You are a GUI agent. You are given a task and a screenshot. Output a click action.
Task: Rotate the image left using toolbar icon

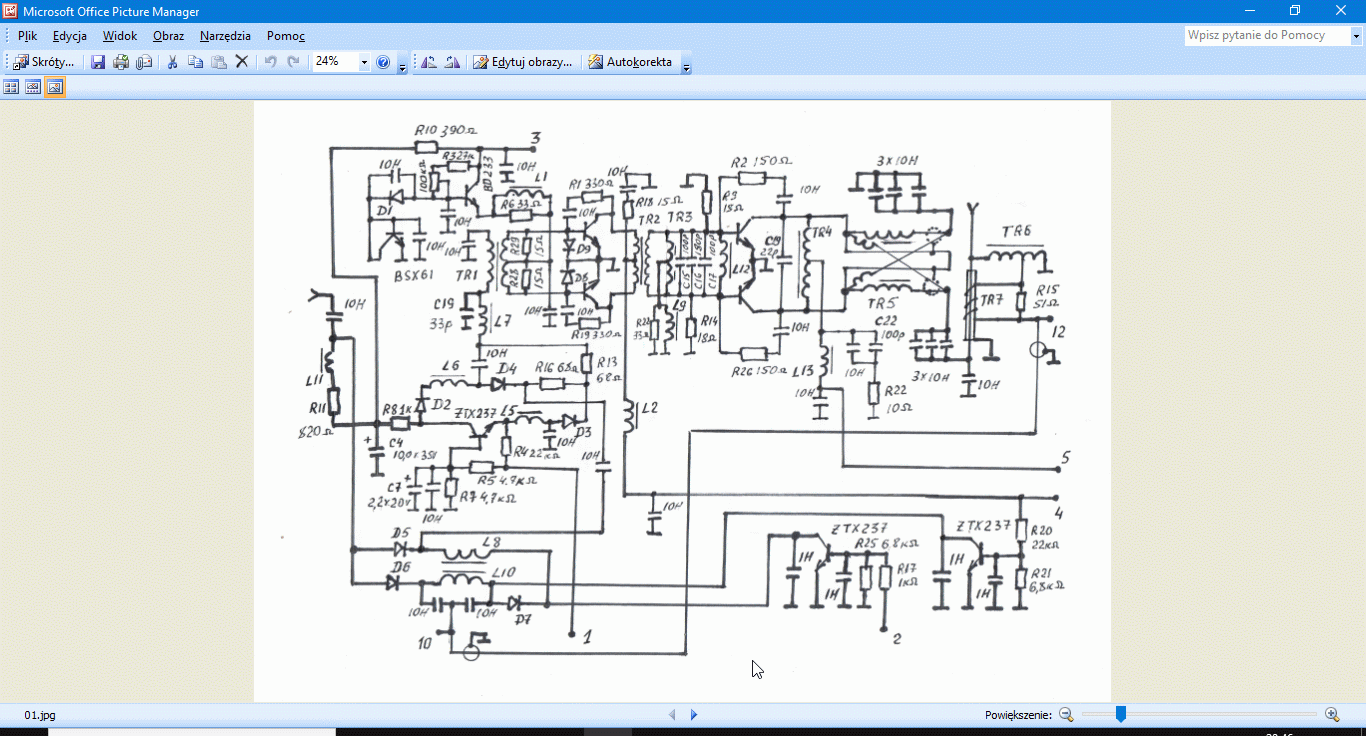pos(429,62)
